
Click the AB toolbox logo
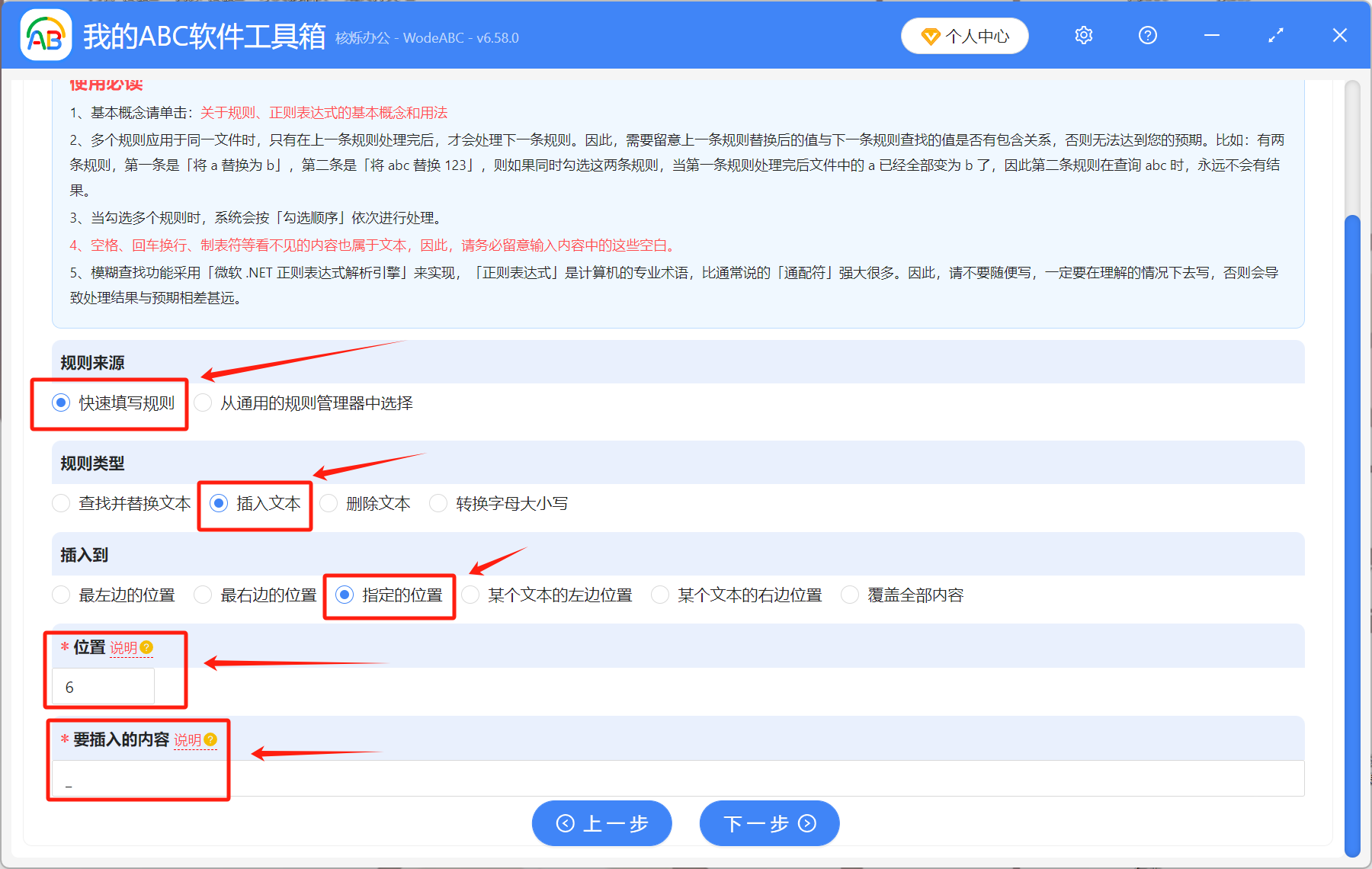tap(46, 35)
